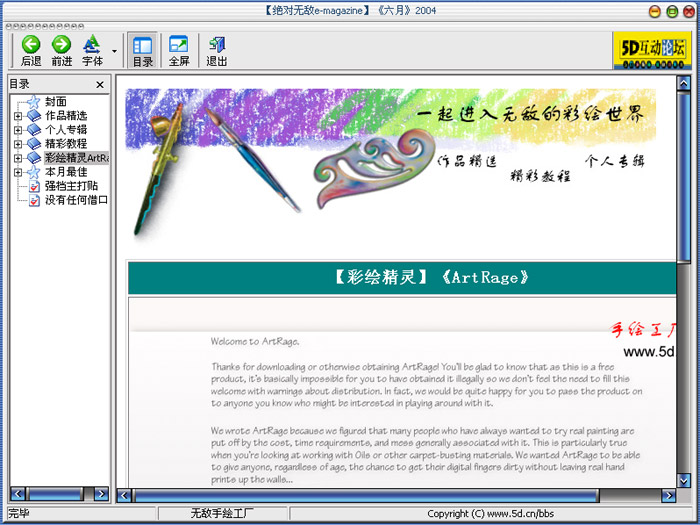This screenshot has height=525, width=700.
Task: Select 封面 in the contents tree
Action: coord(56,102)
